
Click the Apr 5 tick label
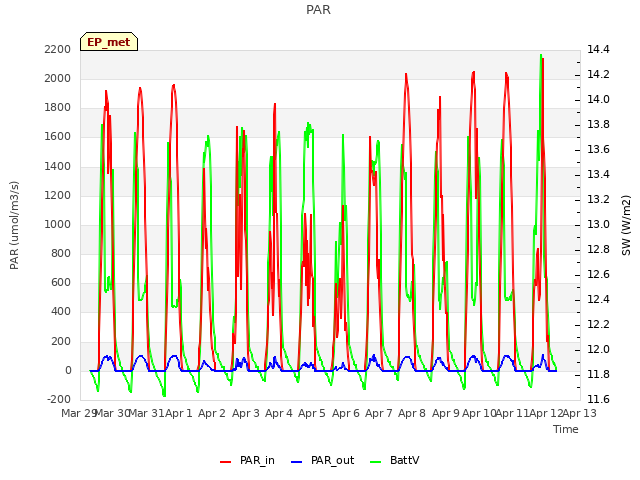click(x=312, y=413)
